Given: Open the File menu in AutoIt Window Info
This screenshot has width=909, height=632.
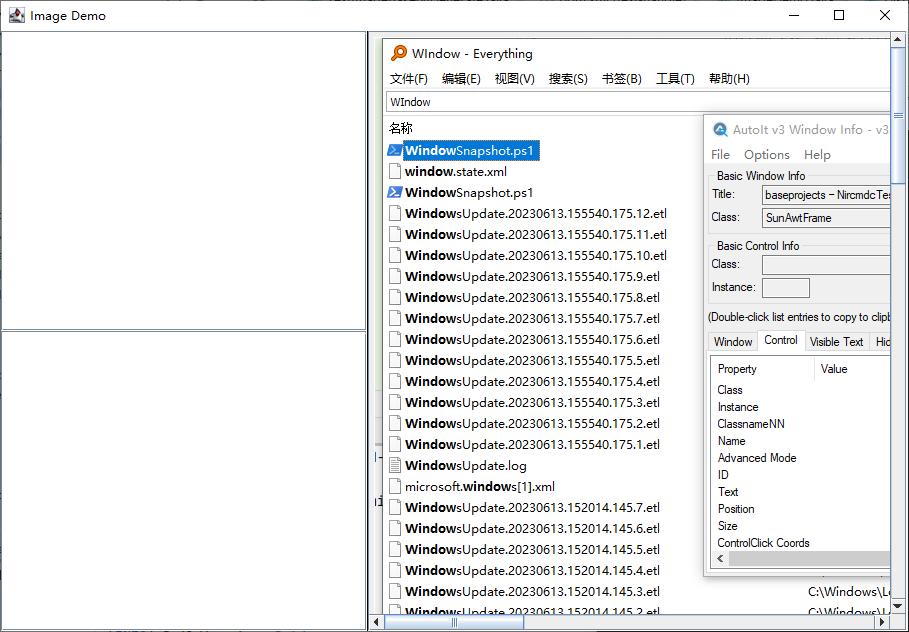Looking at the screenshot, I should pos(719,154).
